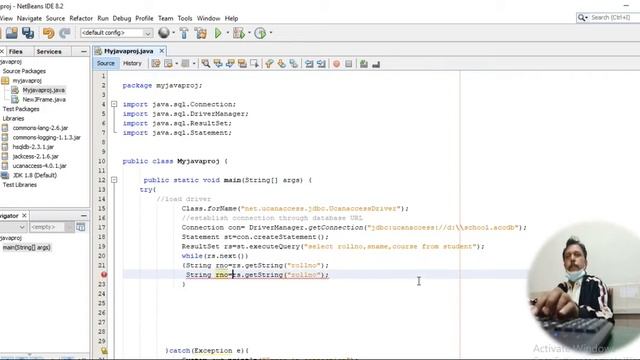Select main(String[] args) in Navigator
The height and width of the screenshot is (360, 640).
26,247
